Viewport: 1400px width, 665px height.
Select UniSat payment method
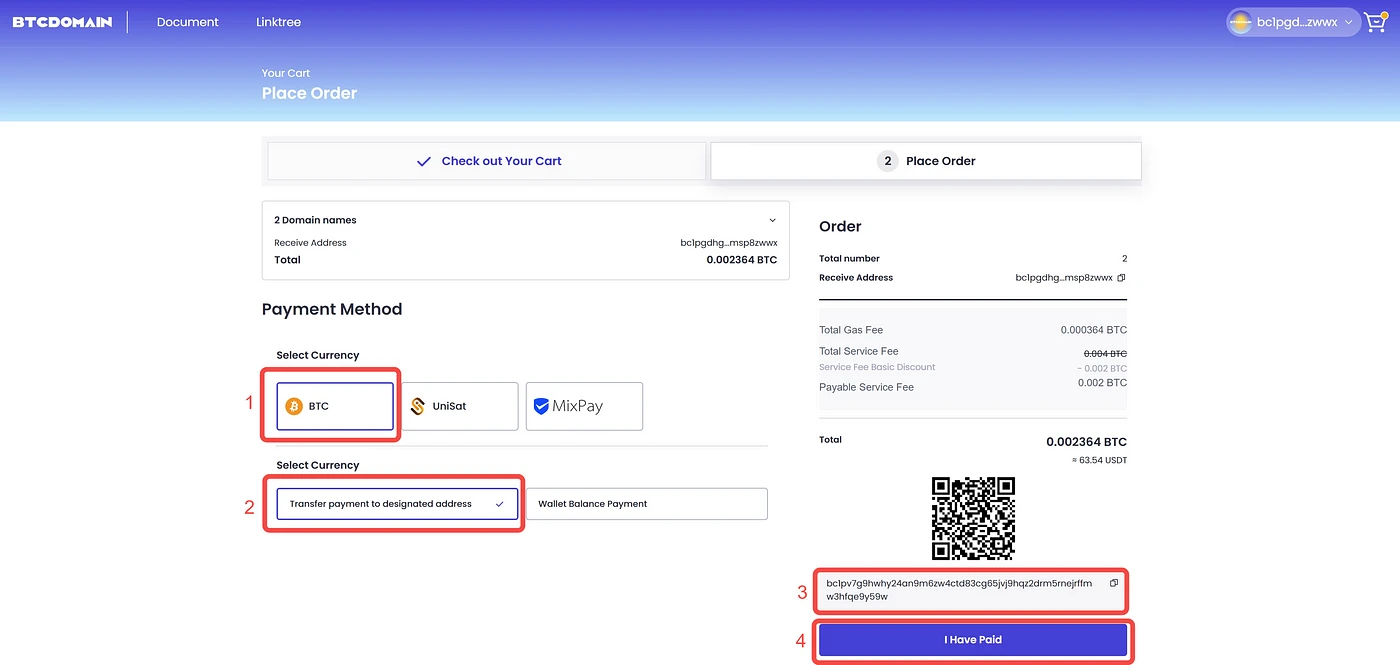click(460, 406)
